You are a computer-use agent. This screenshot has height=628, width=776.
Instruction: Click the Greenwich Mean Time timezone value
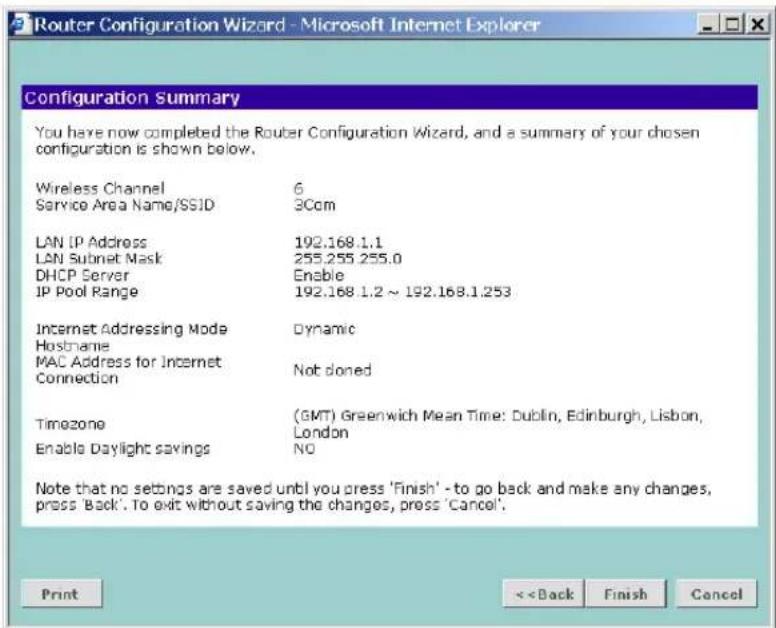tap(498, 424)
